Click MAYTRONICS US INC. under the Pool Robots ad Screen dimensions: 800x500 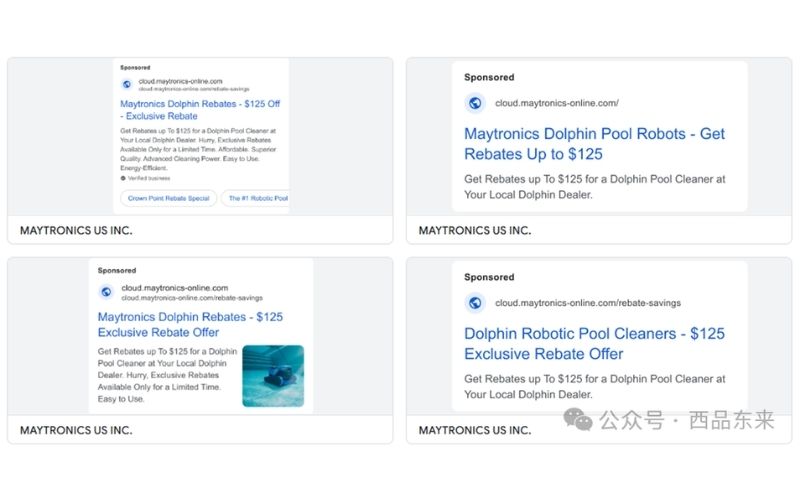pos(474,231)
